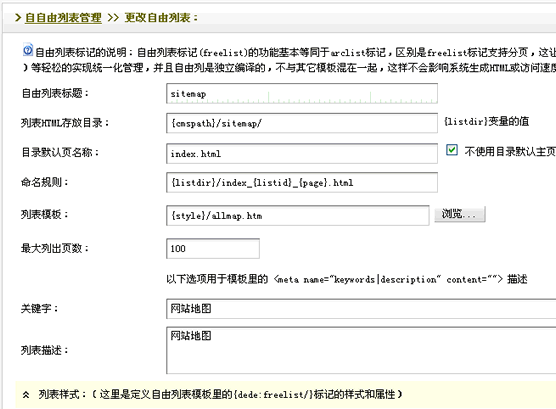The height and width of the screenshot is (409, 556).
Task: Click the 最大列出页数 field showing 100
Action: [213, 249]
